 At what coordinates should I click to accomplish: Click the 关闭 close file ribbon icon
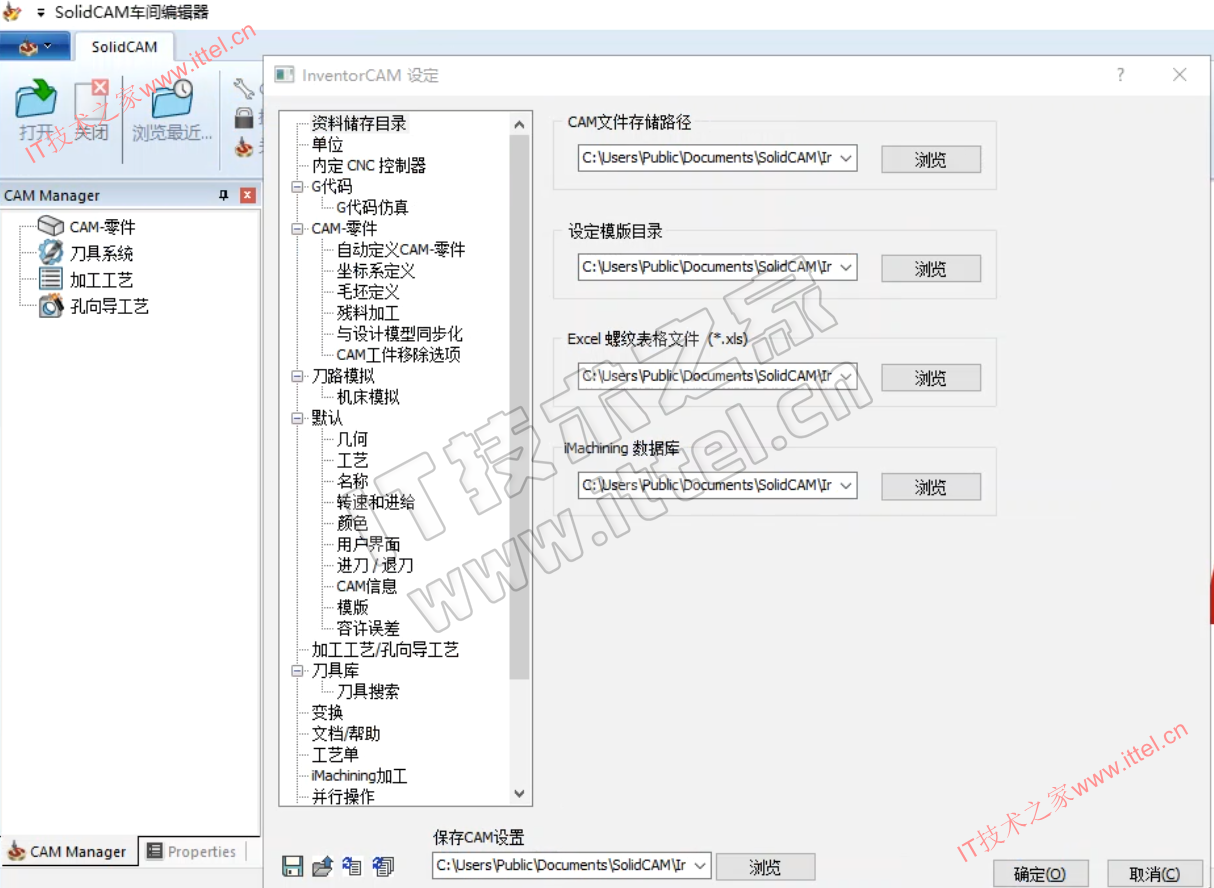click(x=91, y=100)
